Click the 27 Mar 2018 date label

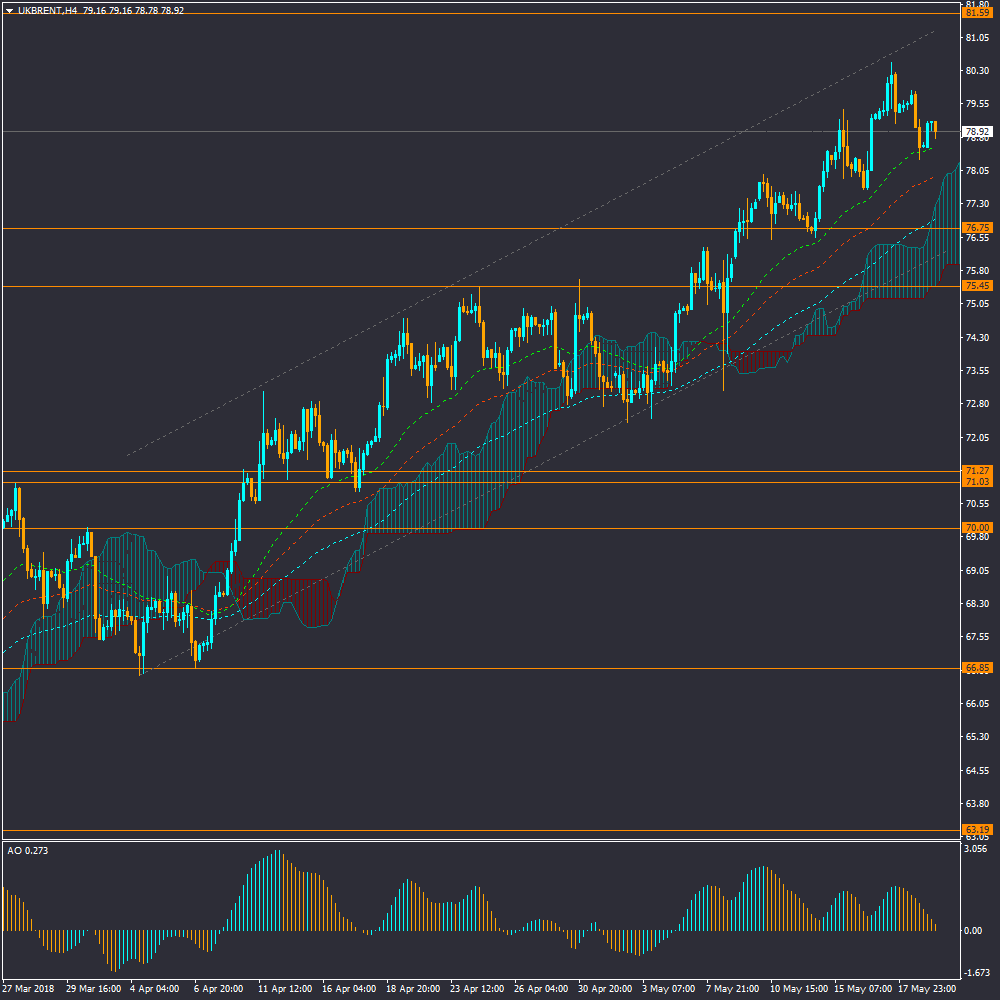point(28,989)
